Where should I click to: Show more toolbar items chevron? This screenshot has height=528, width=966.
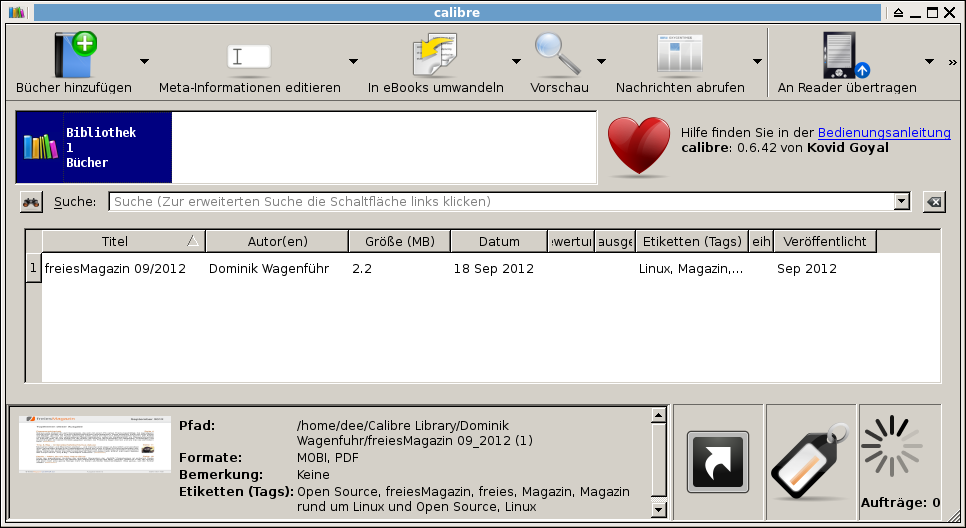952,62
